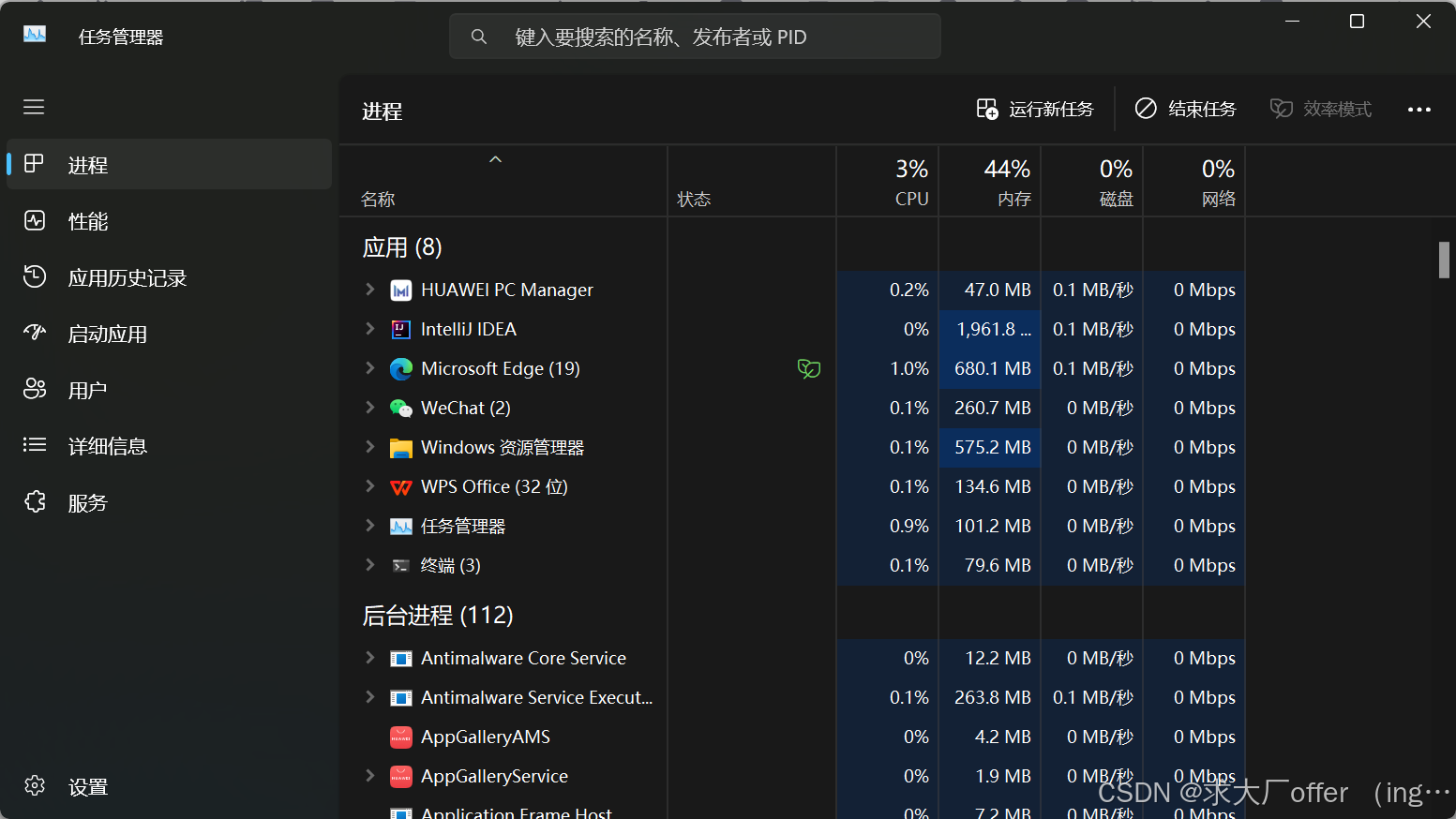Expand IntelliJ IDEA process group
Viewport: 1456px width, 819px height.
369,329
